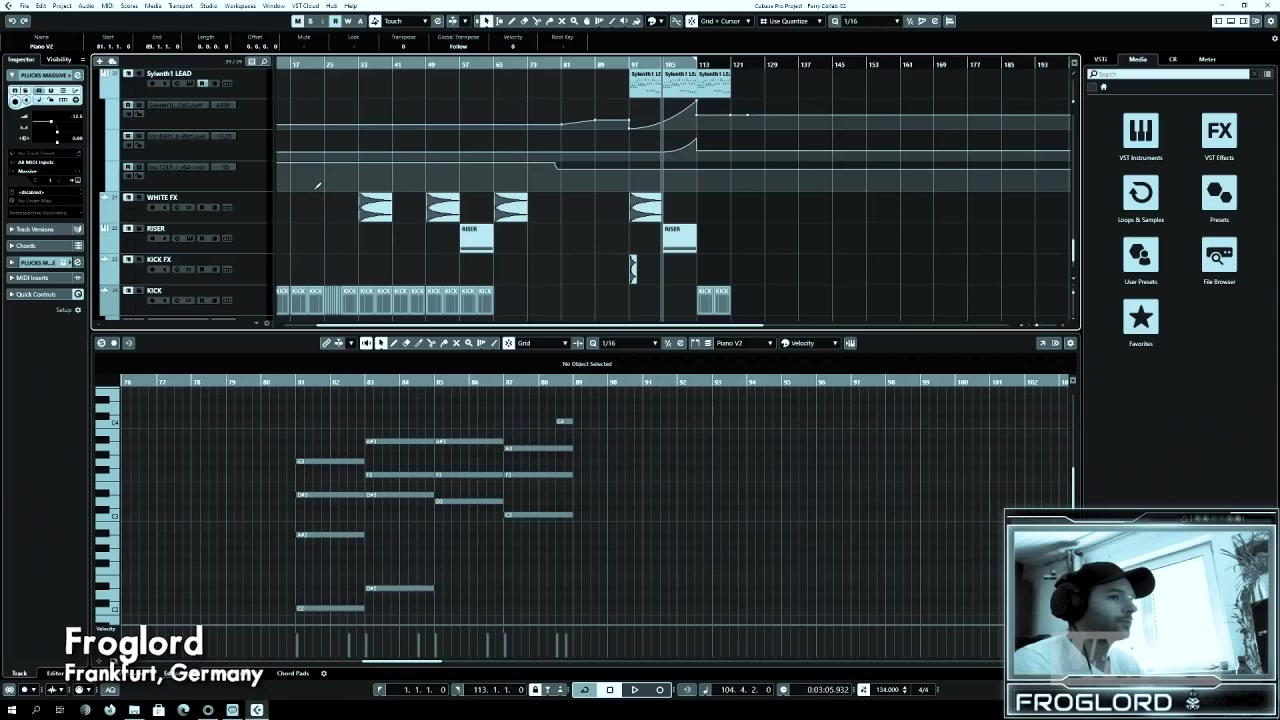Expand the Chords inspector section
The image size is (1280, 720).
click(46, 245)
